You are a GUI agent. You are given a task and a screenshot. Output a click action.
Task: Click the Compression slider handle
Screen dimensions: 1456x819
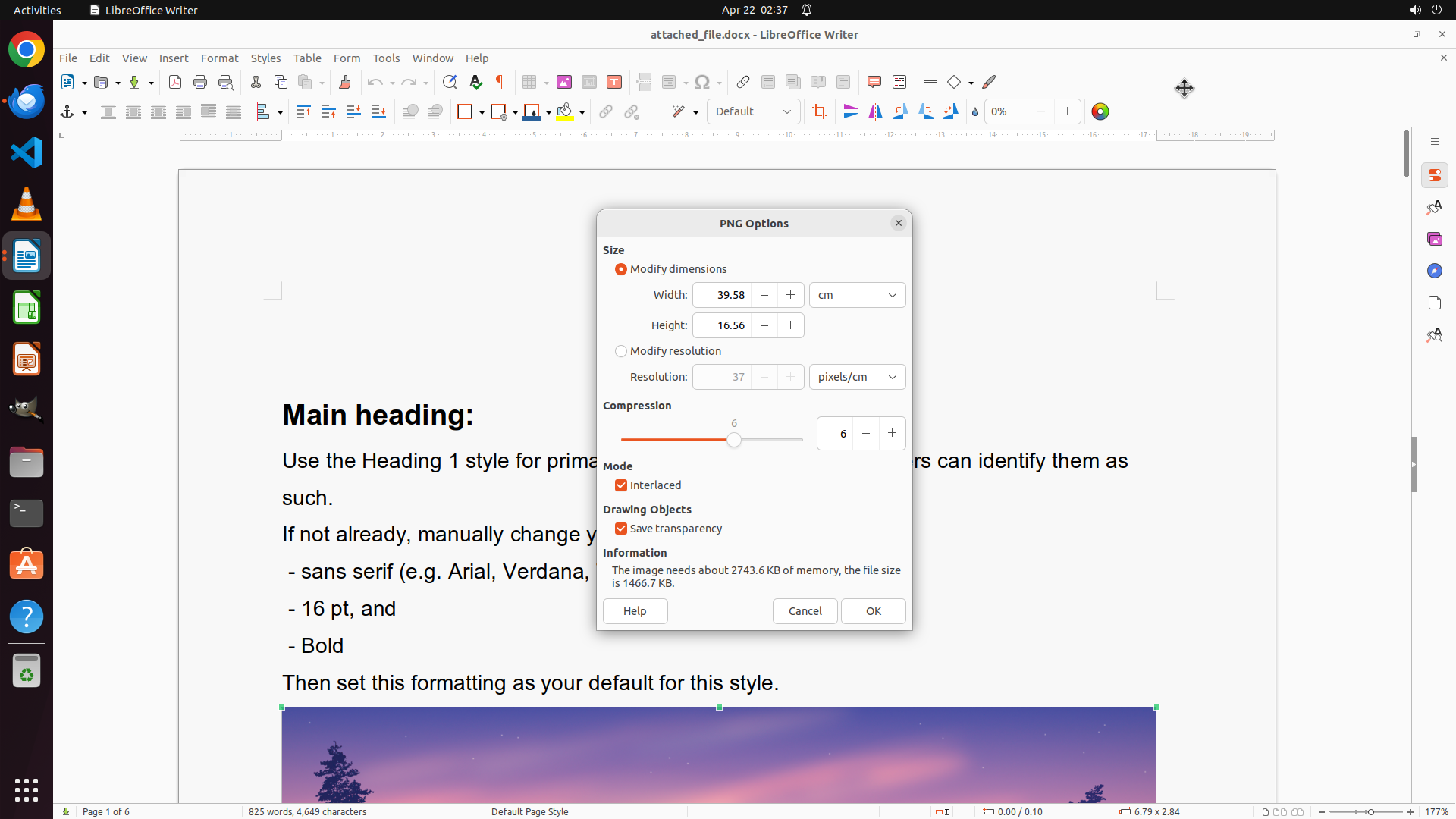tap(733, 440)
